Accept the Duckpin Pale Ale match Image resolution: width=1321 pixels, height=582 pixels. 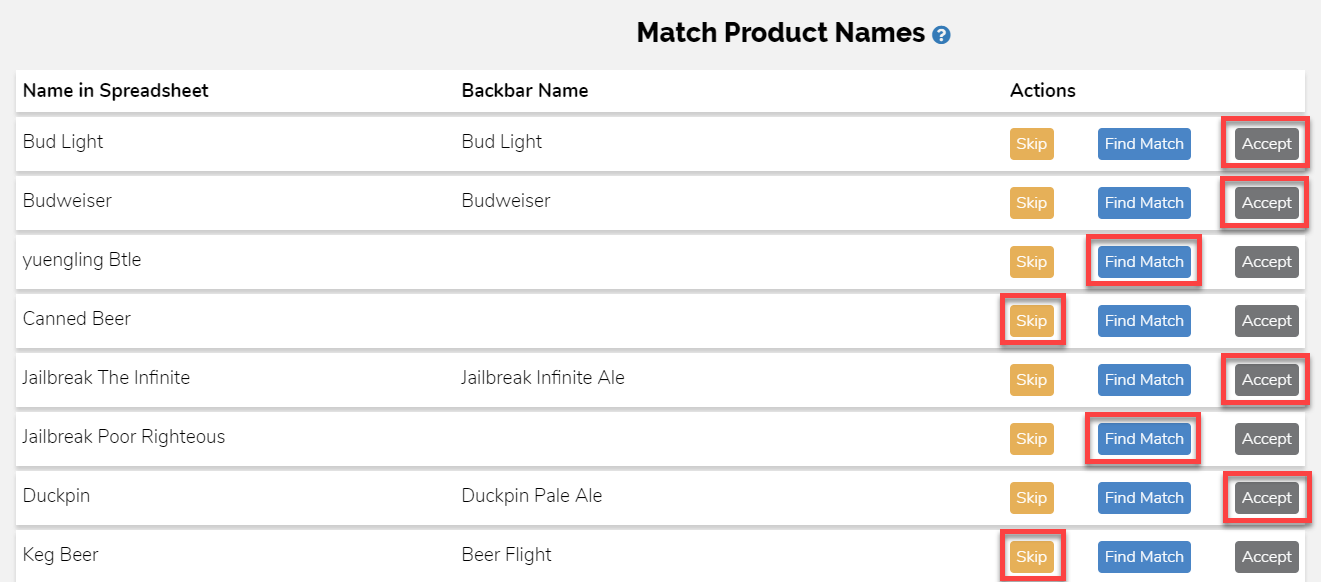pyautogui.click(x=1266, y=497)
